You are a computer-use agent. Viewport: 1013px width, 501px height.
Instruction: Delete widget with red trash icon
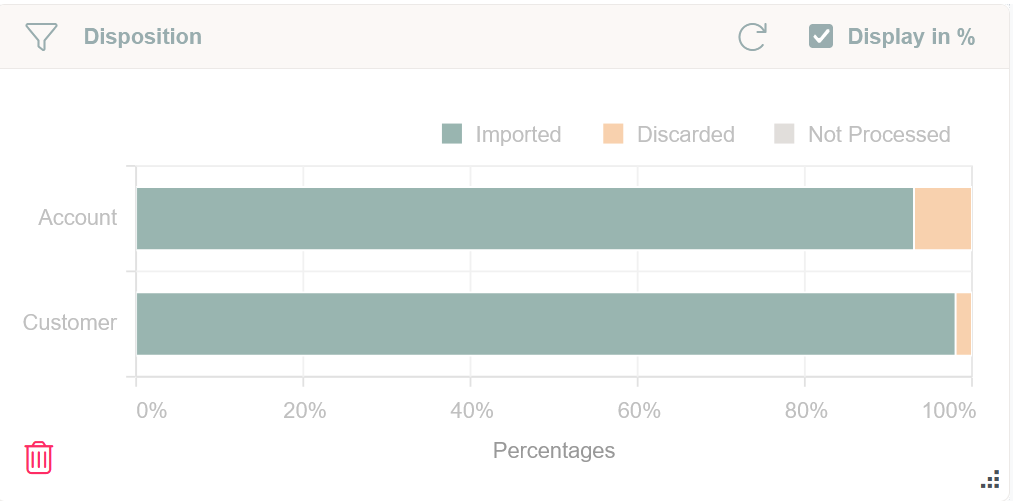pyautogui.click(x=39, y=457)
